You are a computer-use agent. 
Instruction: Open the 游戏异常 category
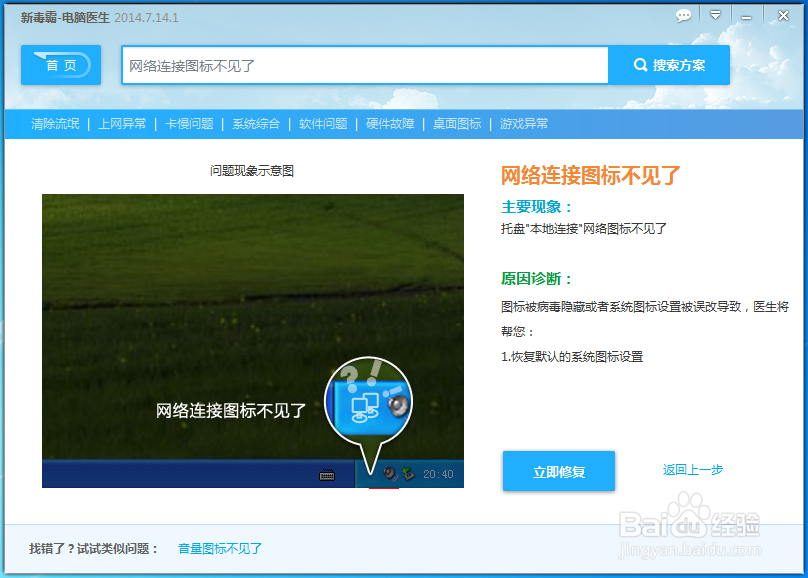tap(524, 124)
